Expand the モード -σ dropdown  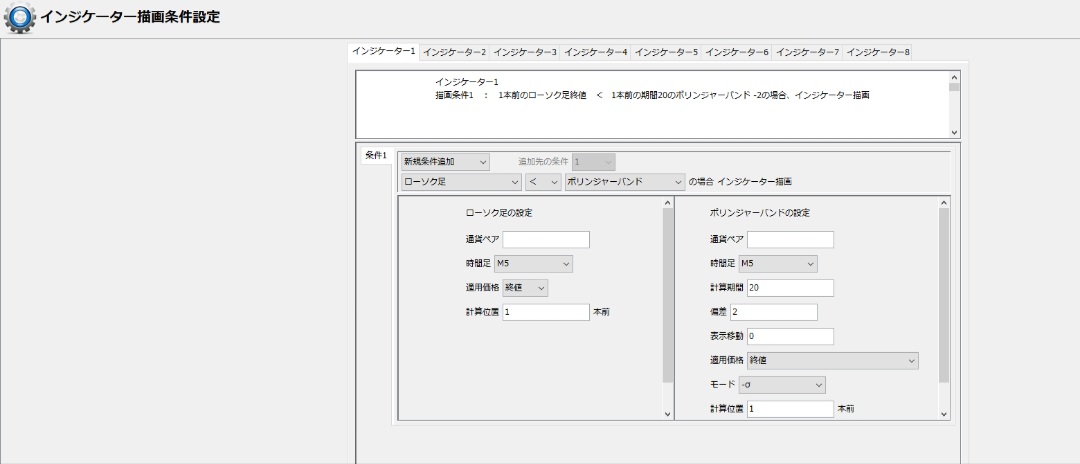[x=782, y=384]
